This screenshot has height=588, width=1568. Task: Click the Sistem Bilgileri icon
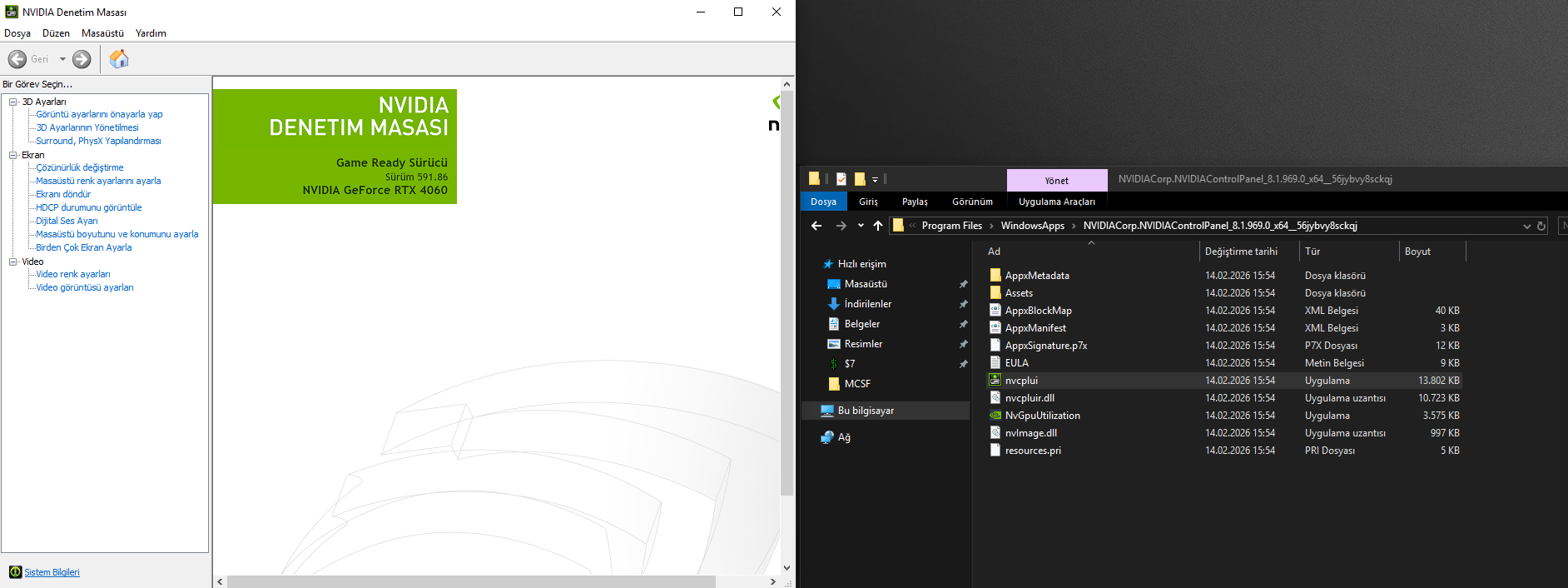[15, 572]
